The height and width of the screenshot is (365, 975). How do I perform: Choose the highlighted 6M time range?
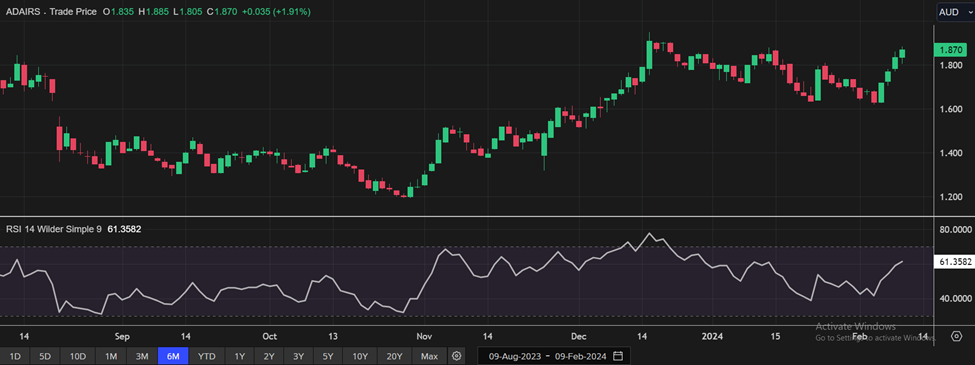[173, 356]
